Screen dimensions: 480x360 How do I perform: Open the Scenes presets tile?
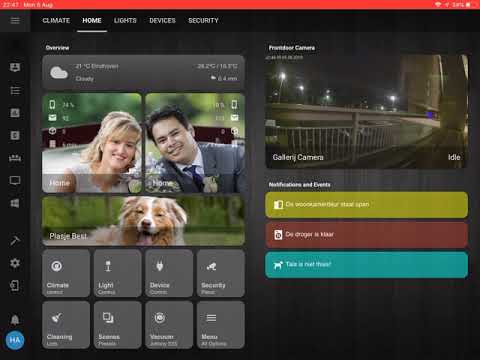point(118,325)
